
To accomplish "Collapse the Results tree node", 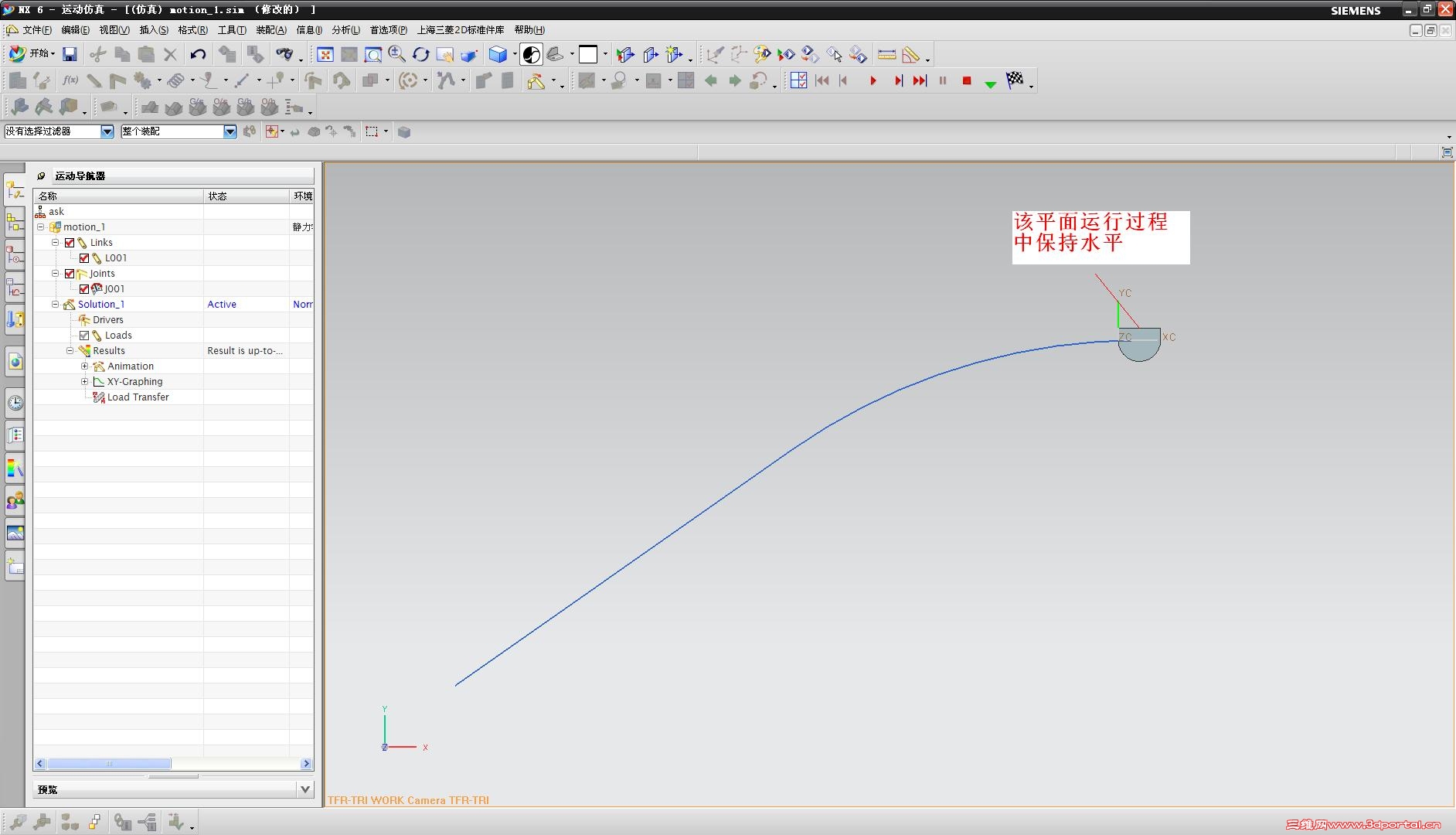I will click(70, 351).
